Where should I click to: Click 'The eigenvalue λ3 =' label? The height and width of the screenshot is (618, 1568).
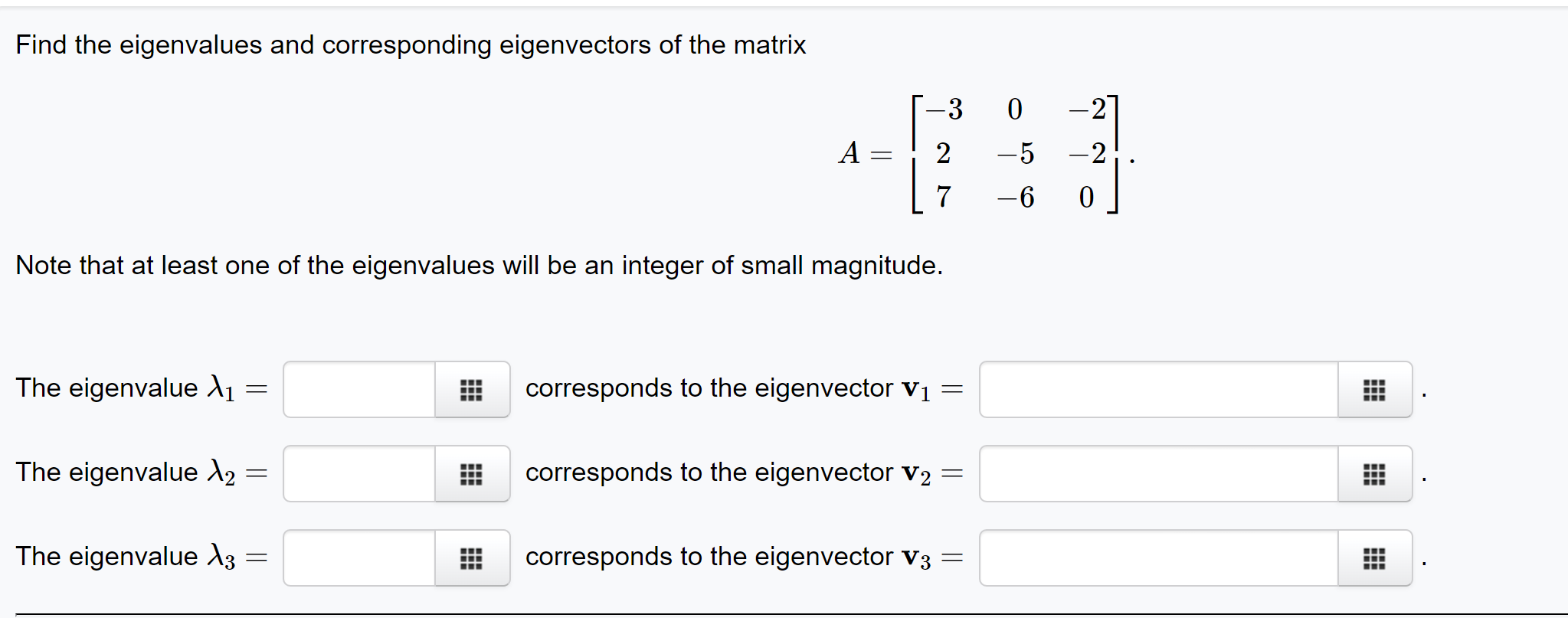(x=142, y=558)
